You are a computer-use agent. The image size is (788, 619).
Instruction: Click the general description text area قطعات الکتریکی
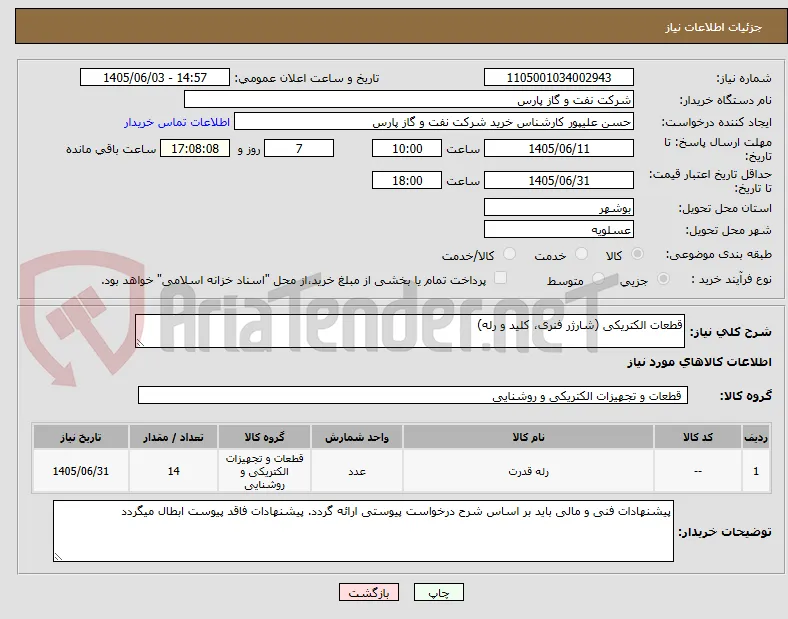pos(410,331)
